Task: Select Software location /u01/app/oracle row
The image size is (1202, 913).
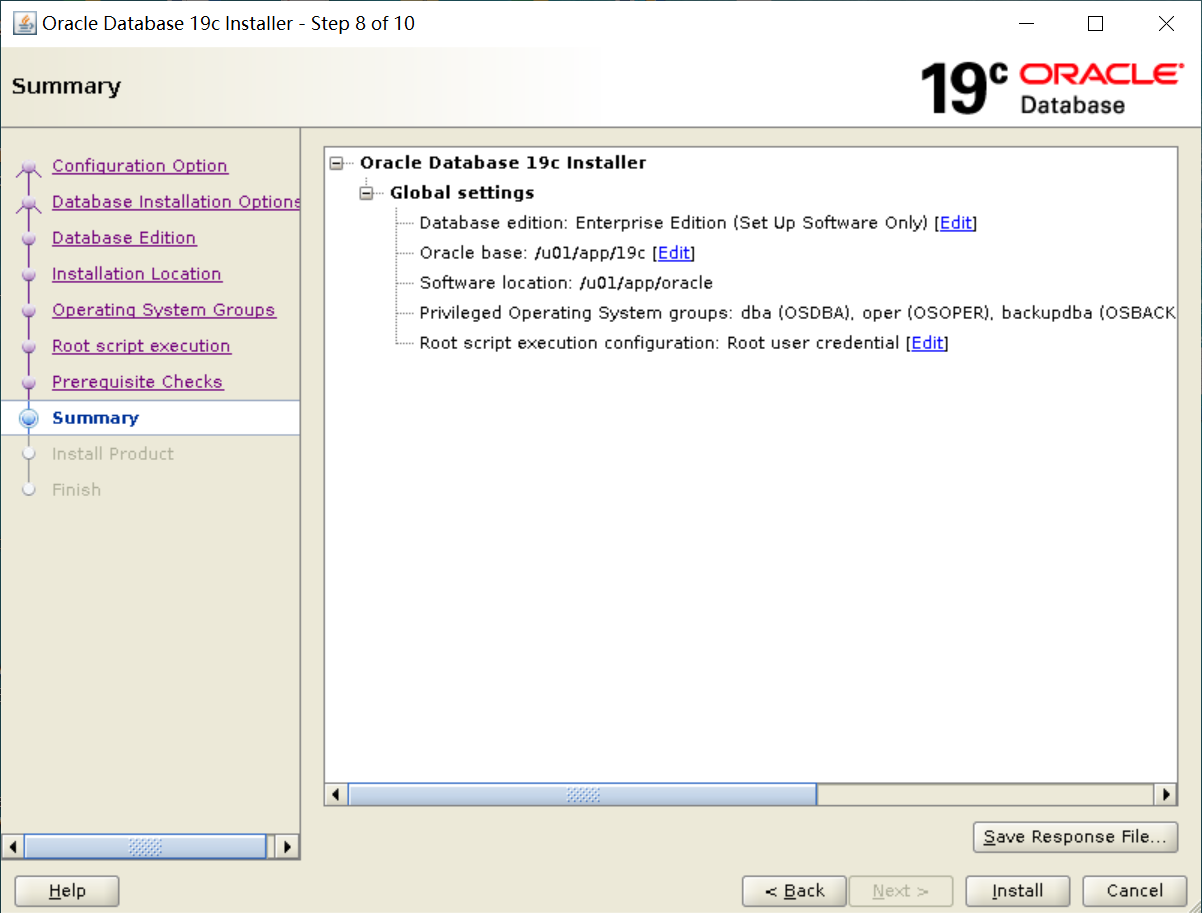Action: coord(566,283)
